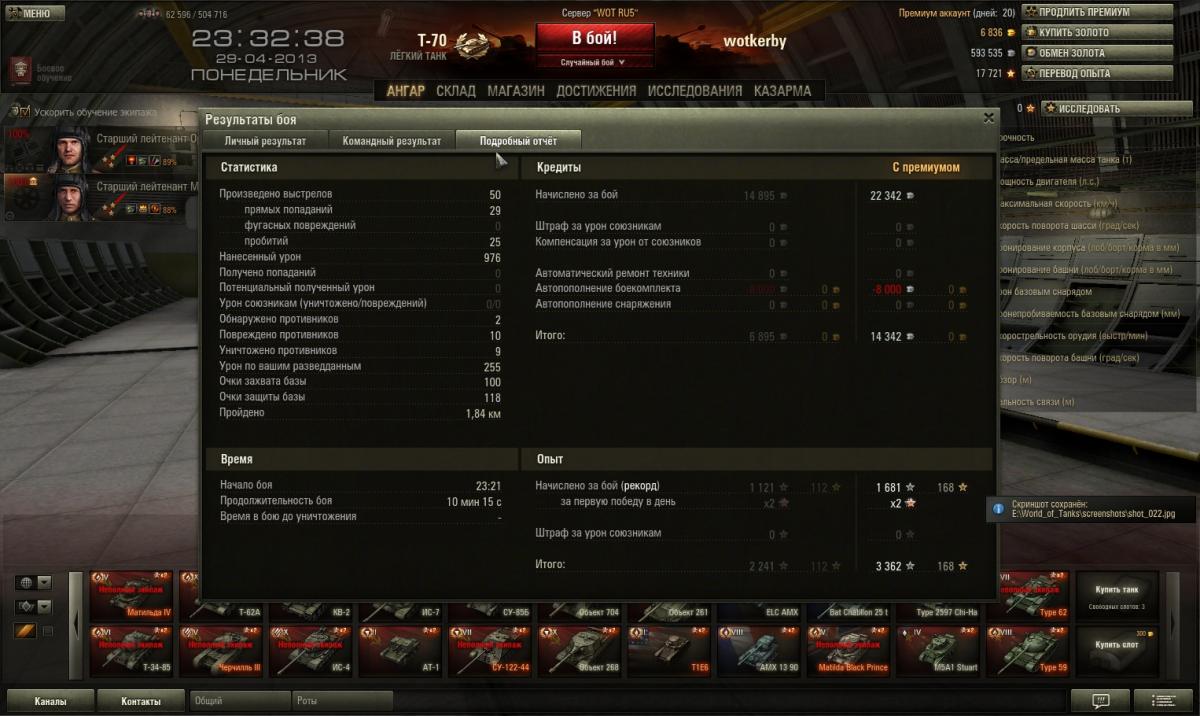Select the Матильда IV tank in carousel
This screenshot has width=1200, height=716.
(134, 594)
